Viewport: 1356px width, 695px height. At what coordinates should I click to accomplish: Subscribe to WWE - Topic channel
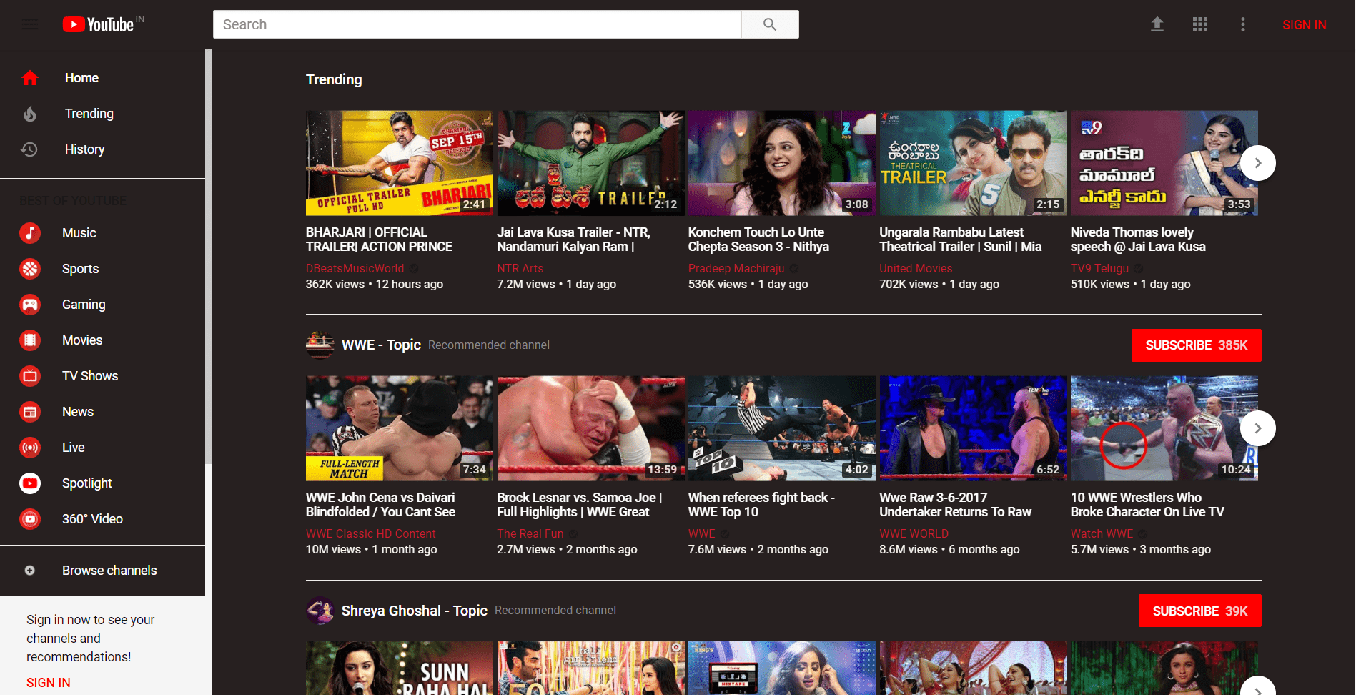(1197, 345)
